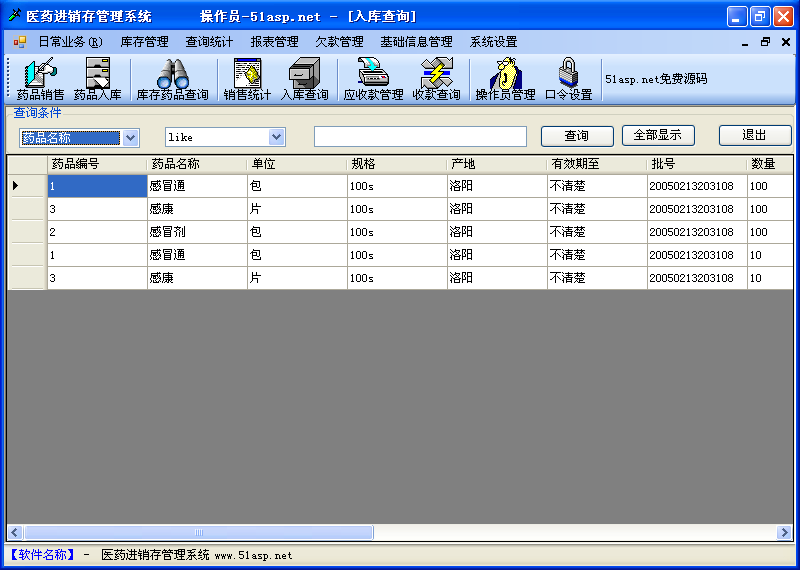Click the 数量 column header

(770, 164)
